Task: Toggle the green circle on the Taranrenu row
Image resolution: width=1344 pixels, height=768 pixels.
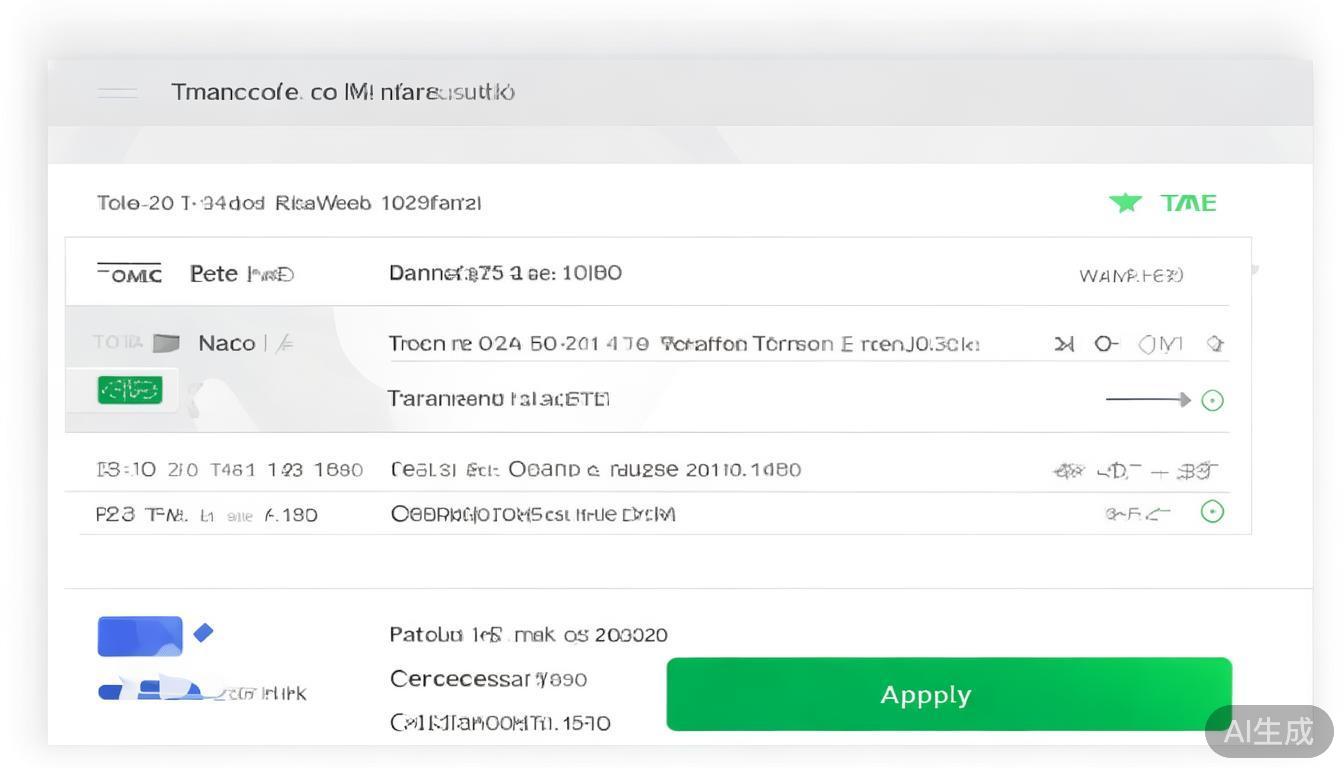Action: click(1212, 400)
